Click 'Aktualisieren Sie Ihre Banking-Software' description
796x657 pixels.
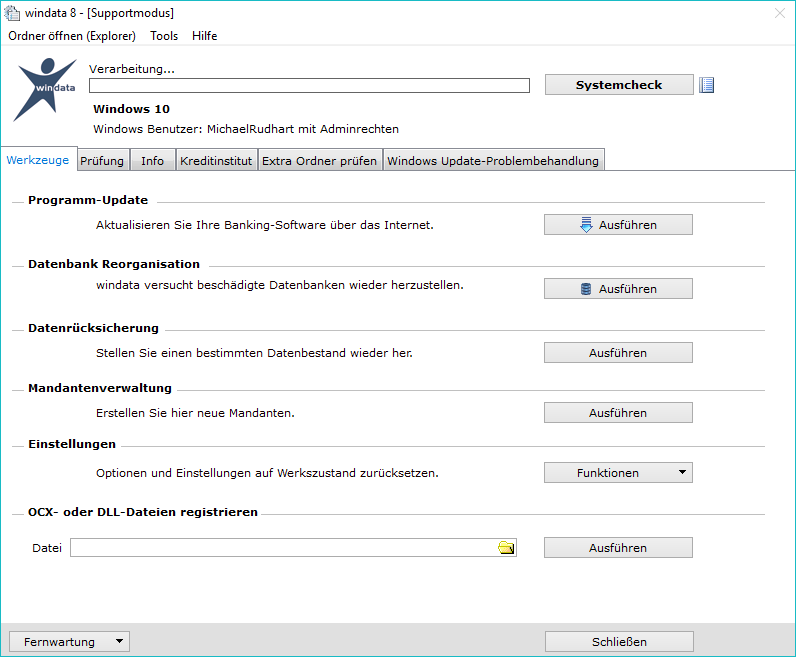point(265,225)
